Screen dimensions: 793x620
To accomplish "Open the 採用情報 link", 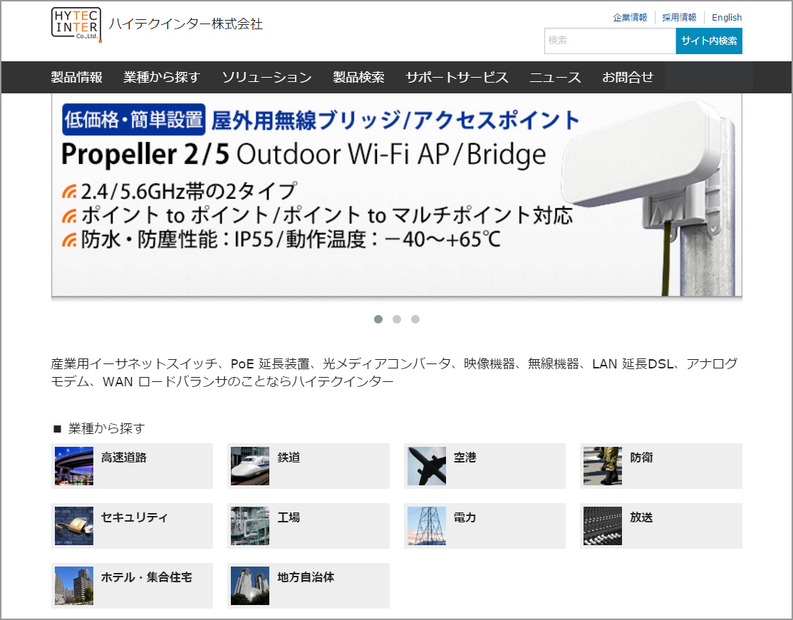I will coord(679,18).
